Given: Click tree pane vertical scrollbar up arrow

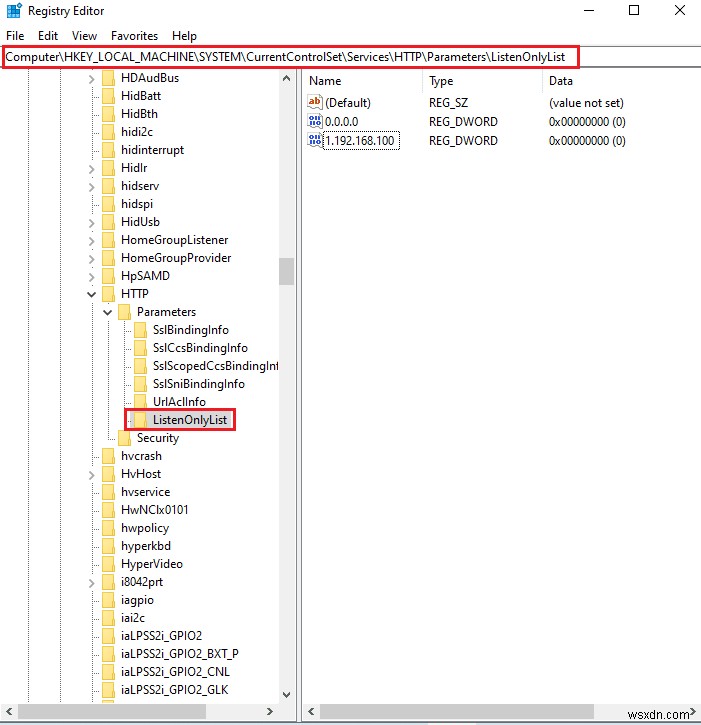Looking at the screenshot, I should point(286,78).
